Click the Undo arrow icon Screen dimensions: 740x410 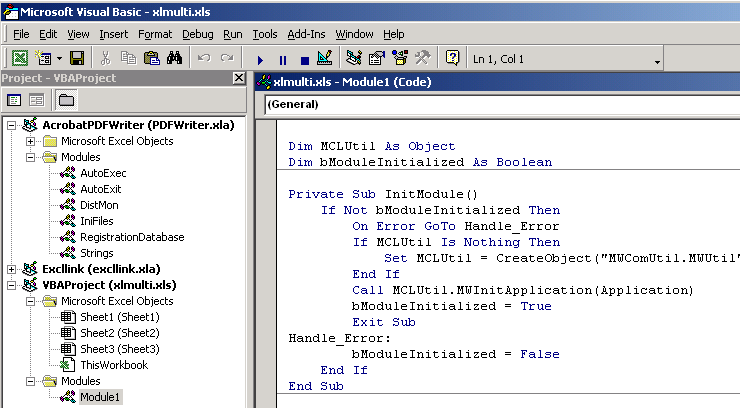[204, 59]
